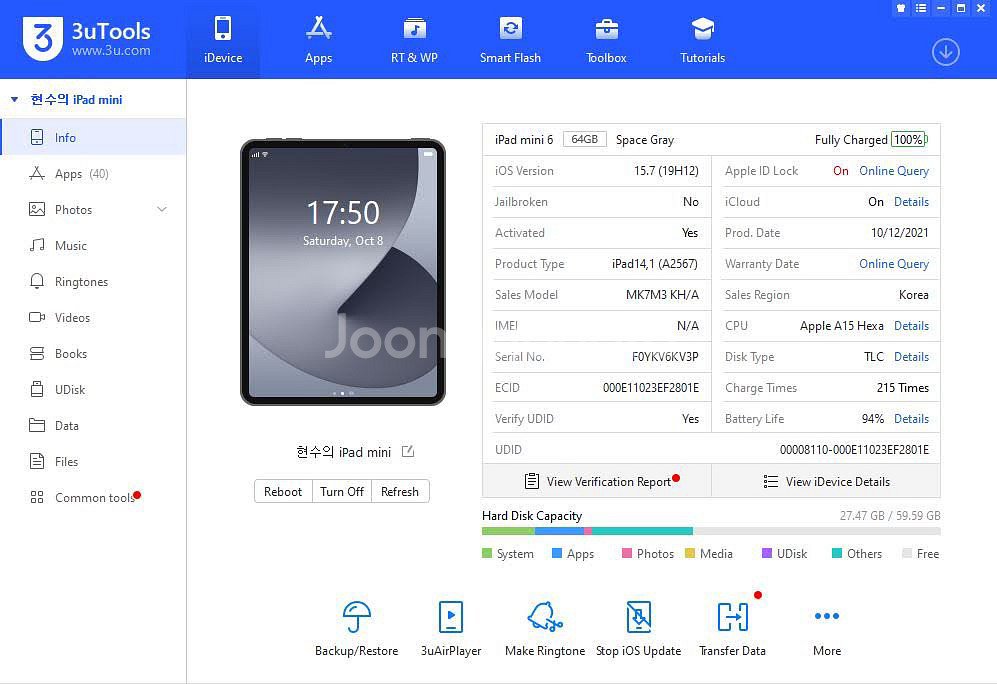Collapse the 현수의 iPad mini device tree
The image size is (997, 684).
point(14,99)
